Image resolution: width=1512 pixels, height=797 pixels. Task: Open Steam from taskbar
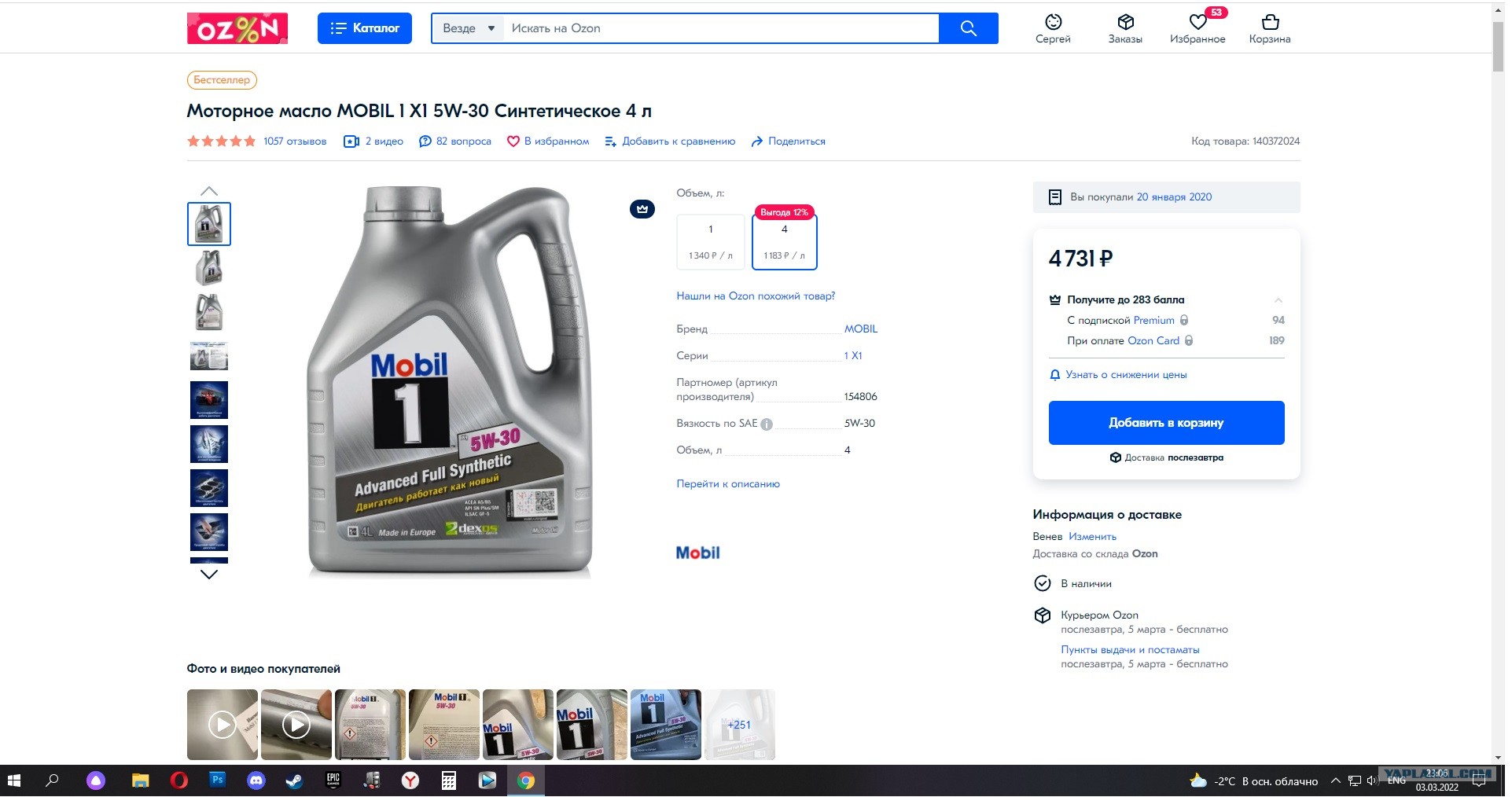[294, 781]
